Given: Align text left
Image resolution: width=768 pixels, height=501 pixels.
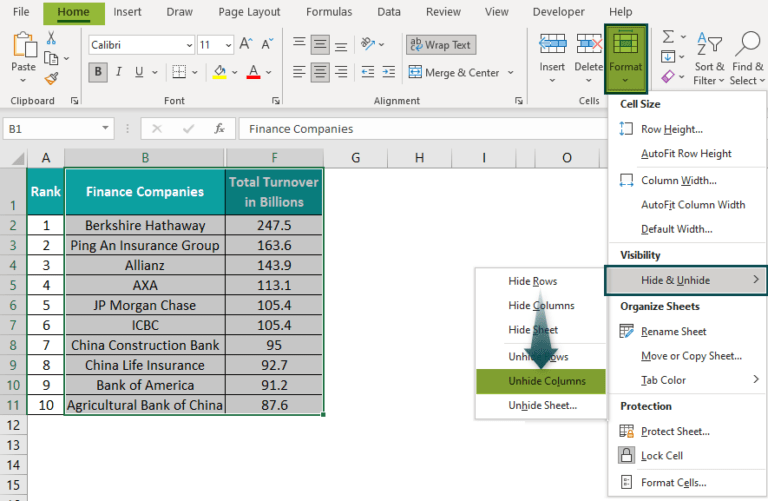Looking at the screenshot, I should [x=299, y=72].
